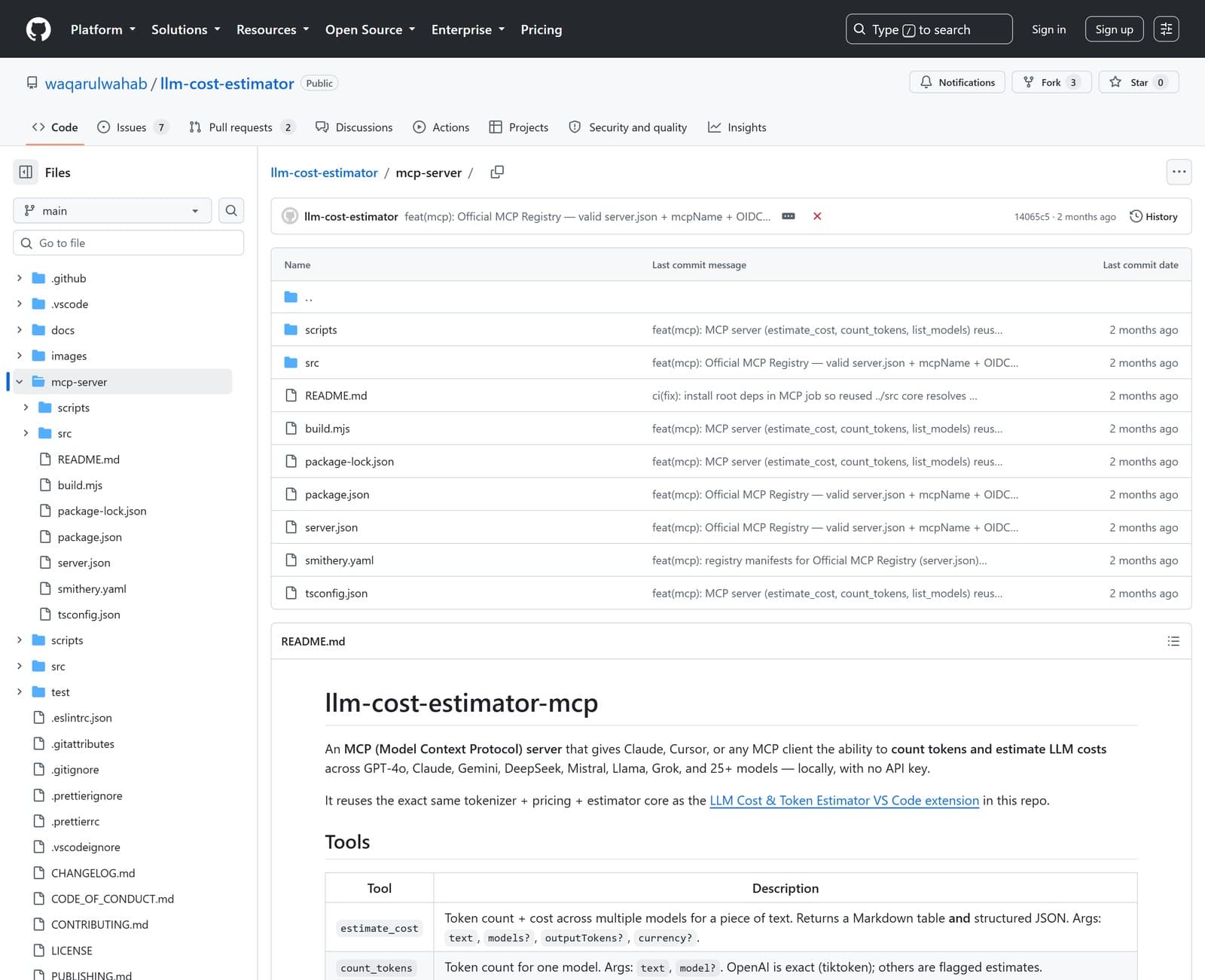
Task: Click the commit author avatar
Action: [x=290, y=216]
